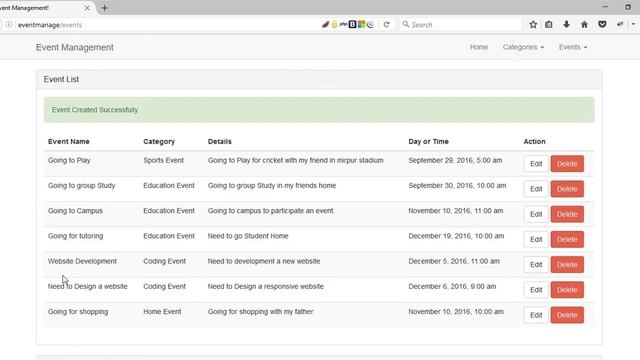Click the Sports Event category cell
640x360 pixels.
pyautogui.click(x=163, y=160)
